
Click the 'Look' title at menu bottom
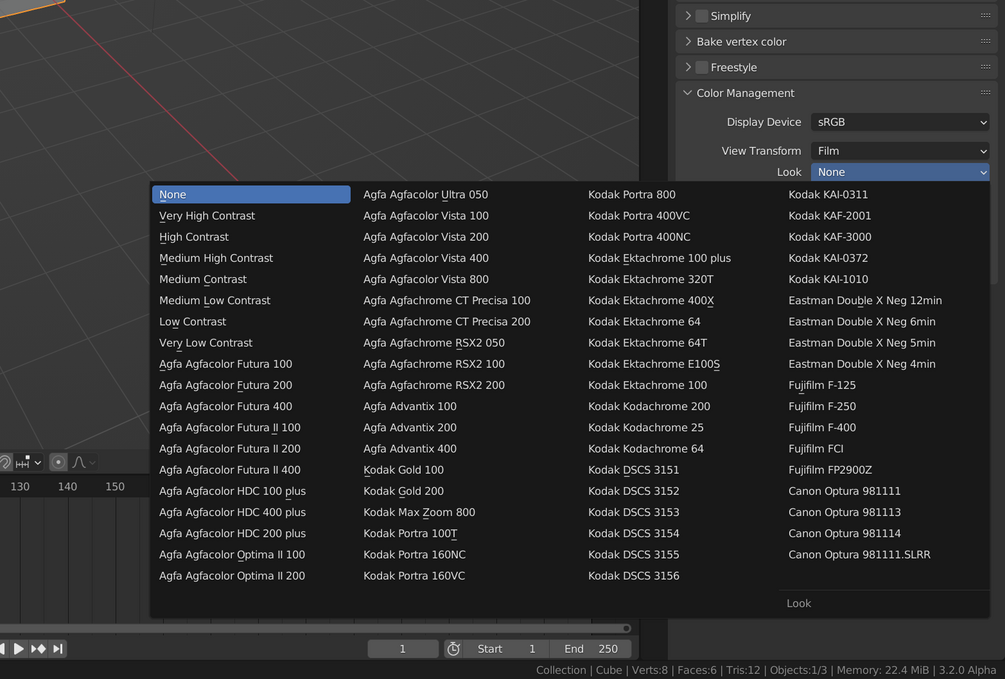pyautogui.click(x=799, y=603)
